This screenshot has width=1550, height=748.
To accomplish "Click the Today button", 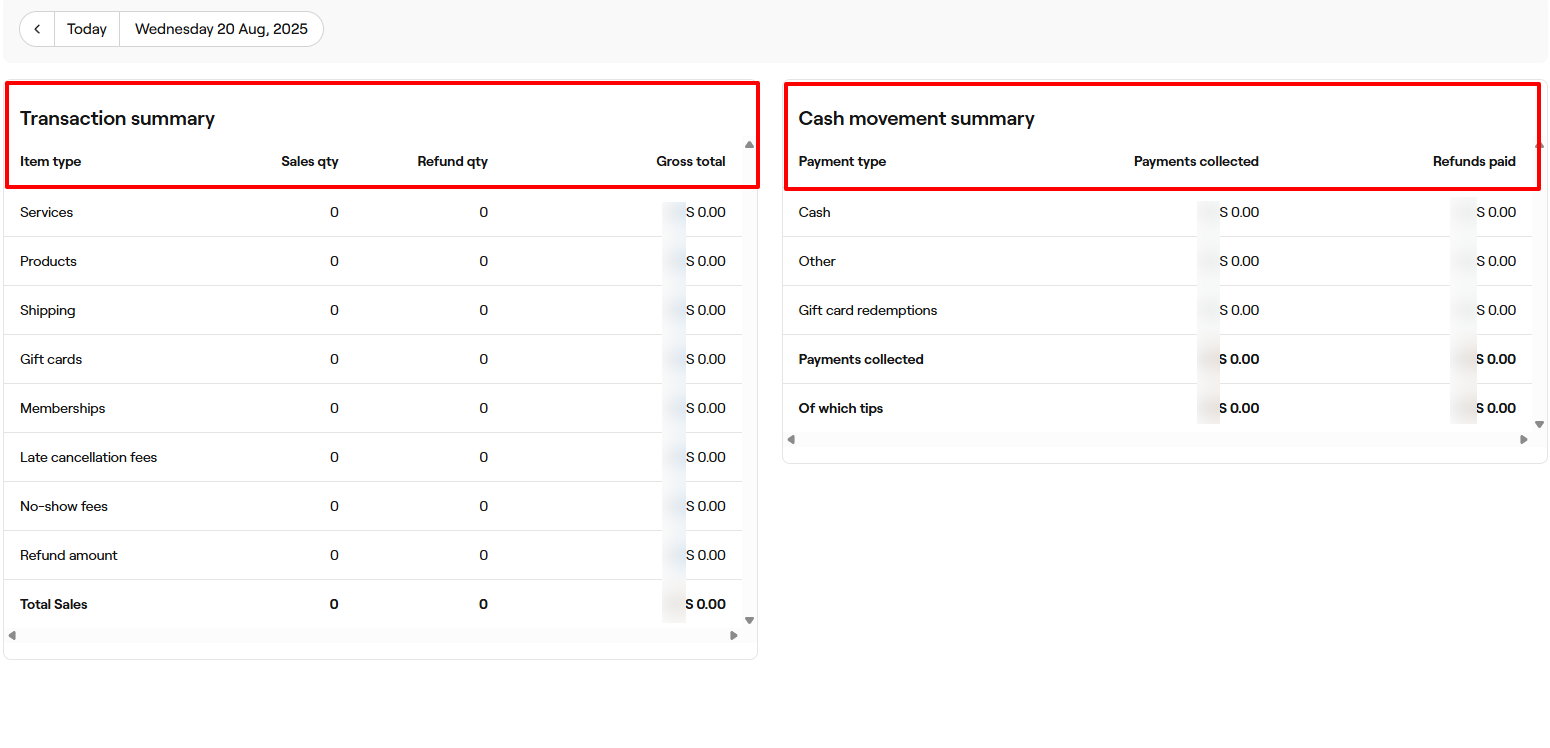I will 87,29.
